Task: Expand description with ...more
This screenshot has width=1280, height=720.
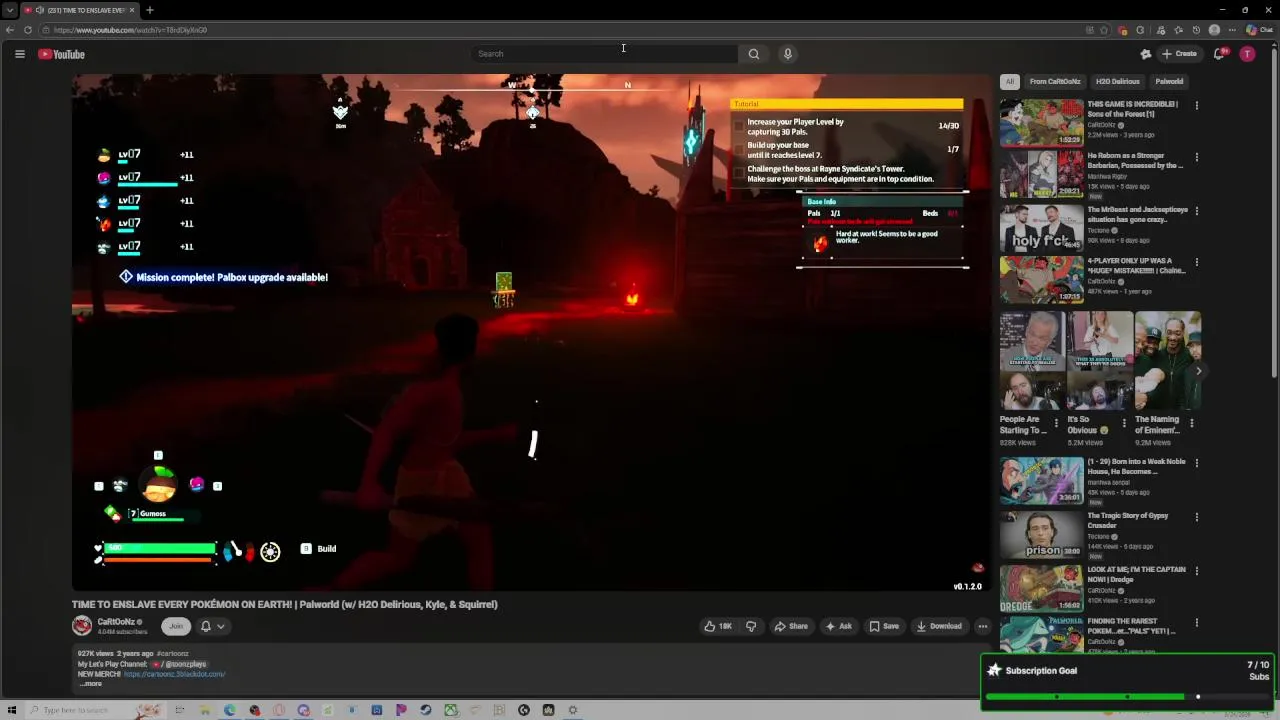Action: [91, 684]
